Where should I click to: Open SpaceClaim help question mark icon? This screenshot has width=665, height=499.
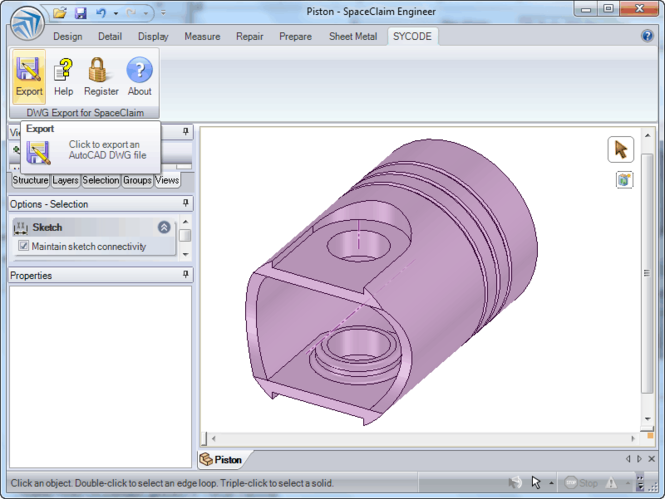pos(647,36)
